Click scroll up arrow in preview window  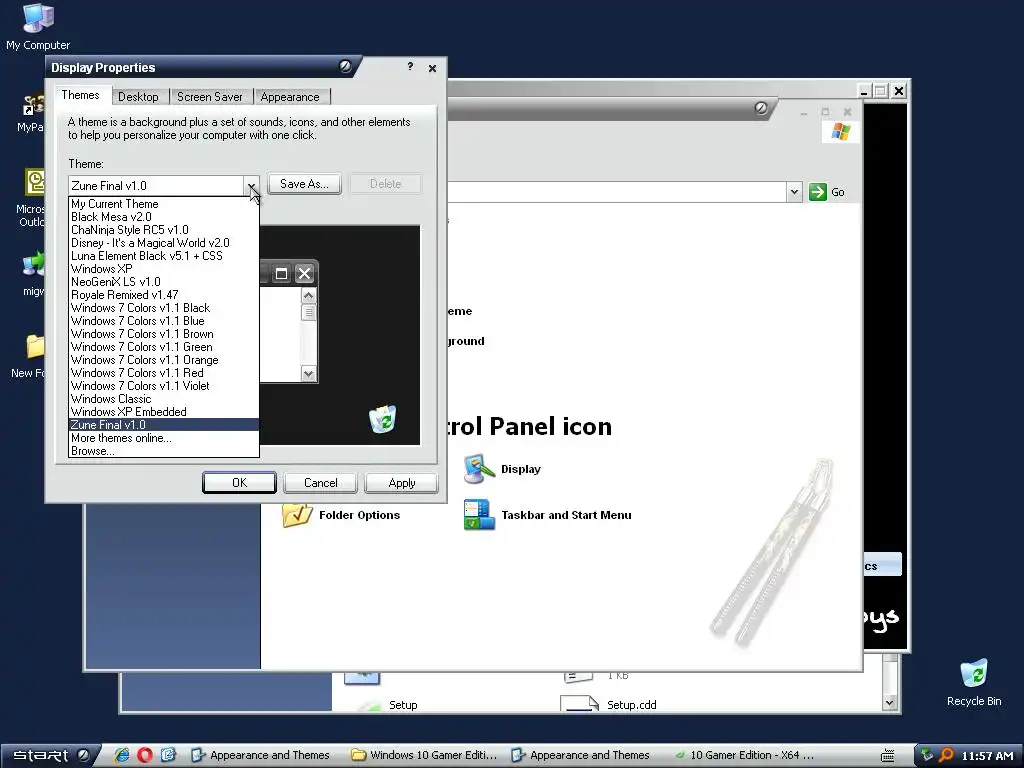click(x=309, y=296)
